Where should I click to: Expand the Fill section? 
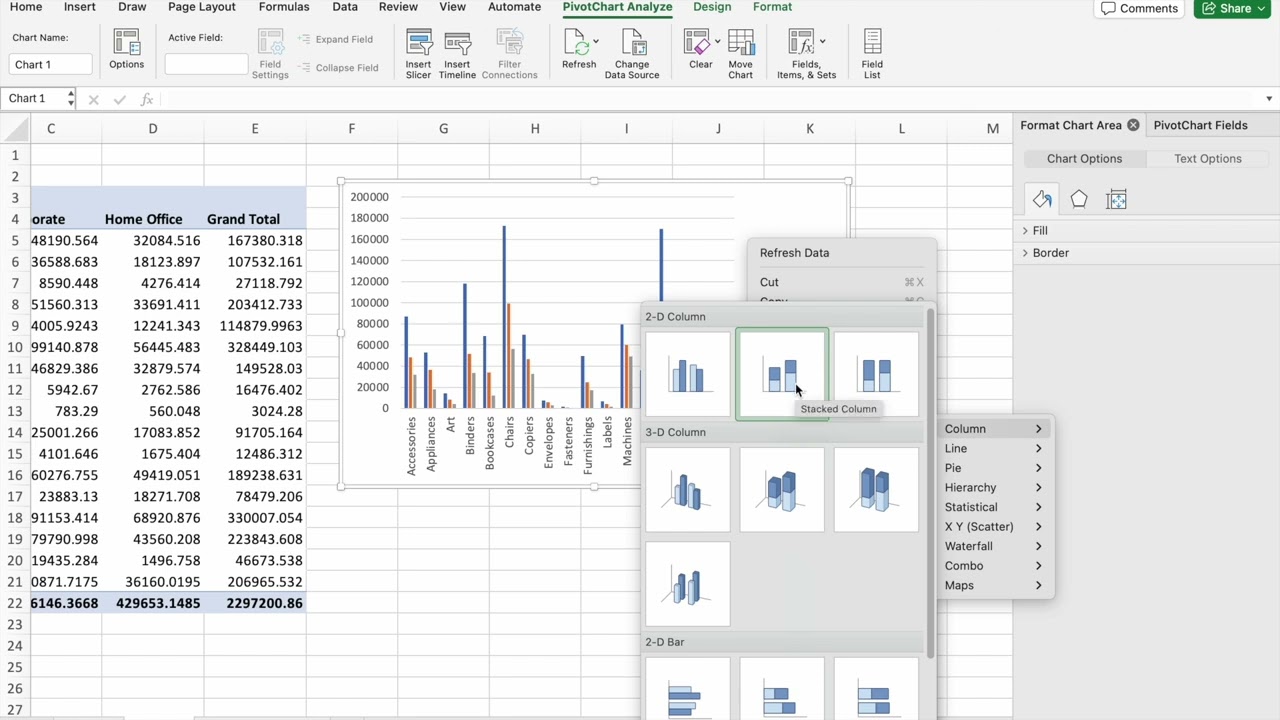1040,231
